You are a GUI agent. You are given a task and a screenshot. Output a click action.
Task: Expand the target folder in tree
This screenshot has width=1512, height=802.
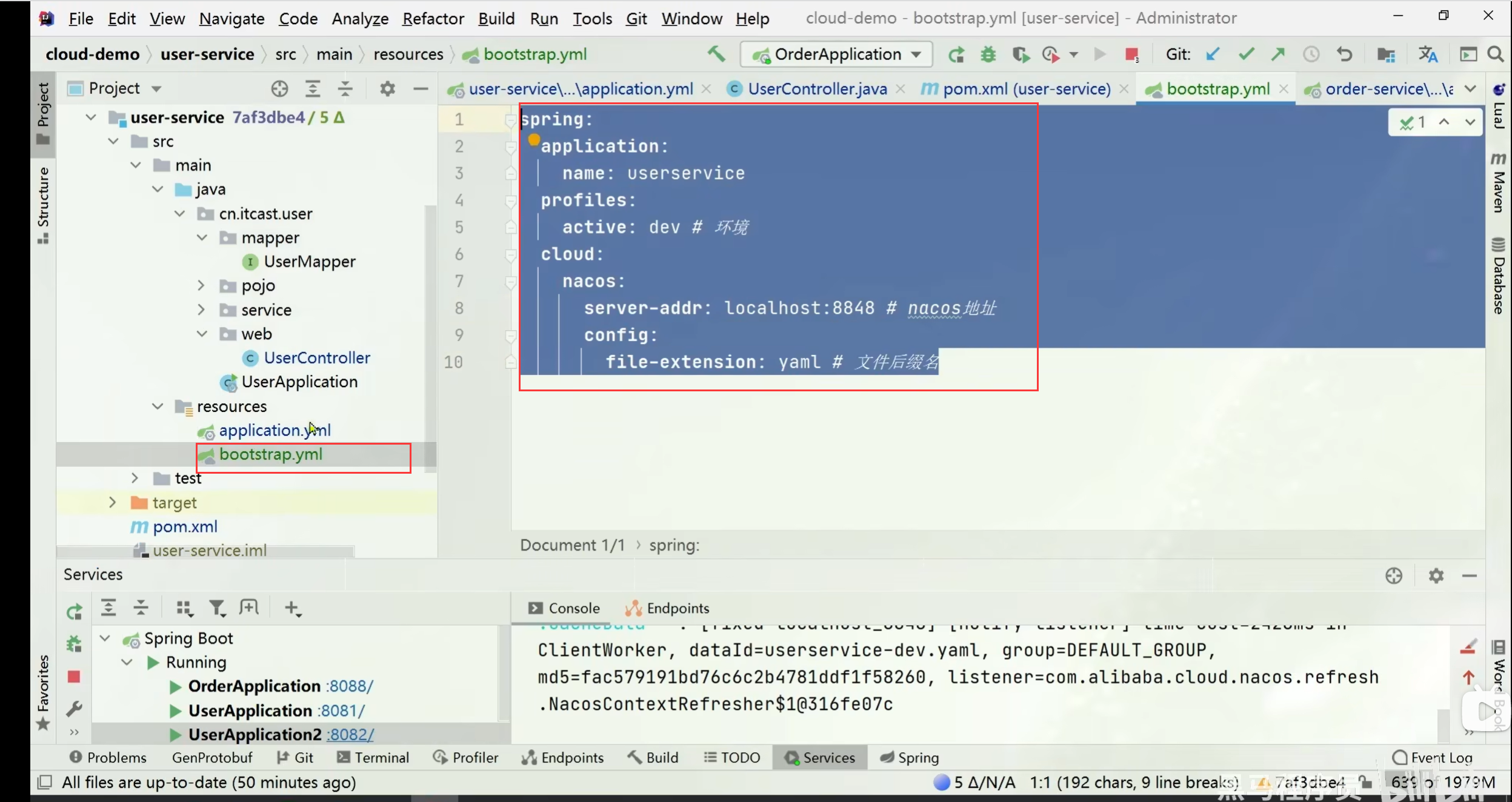click(112, 502)
